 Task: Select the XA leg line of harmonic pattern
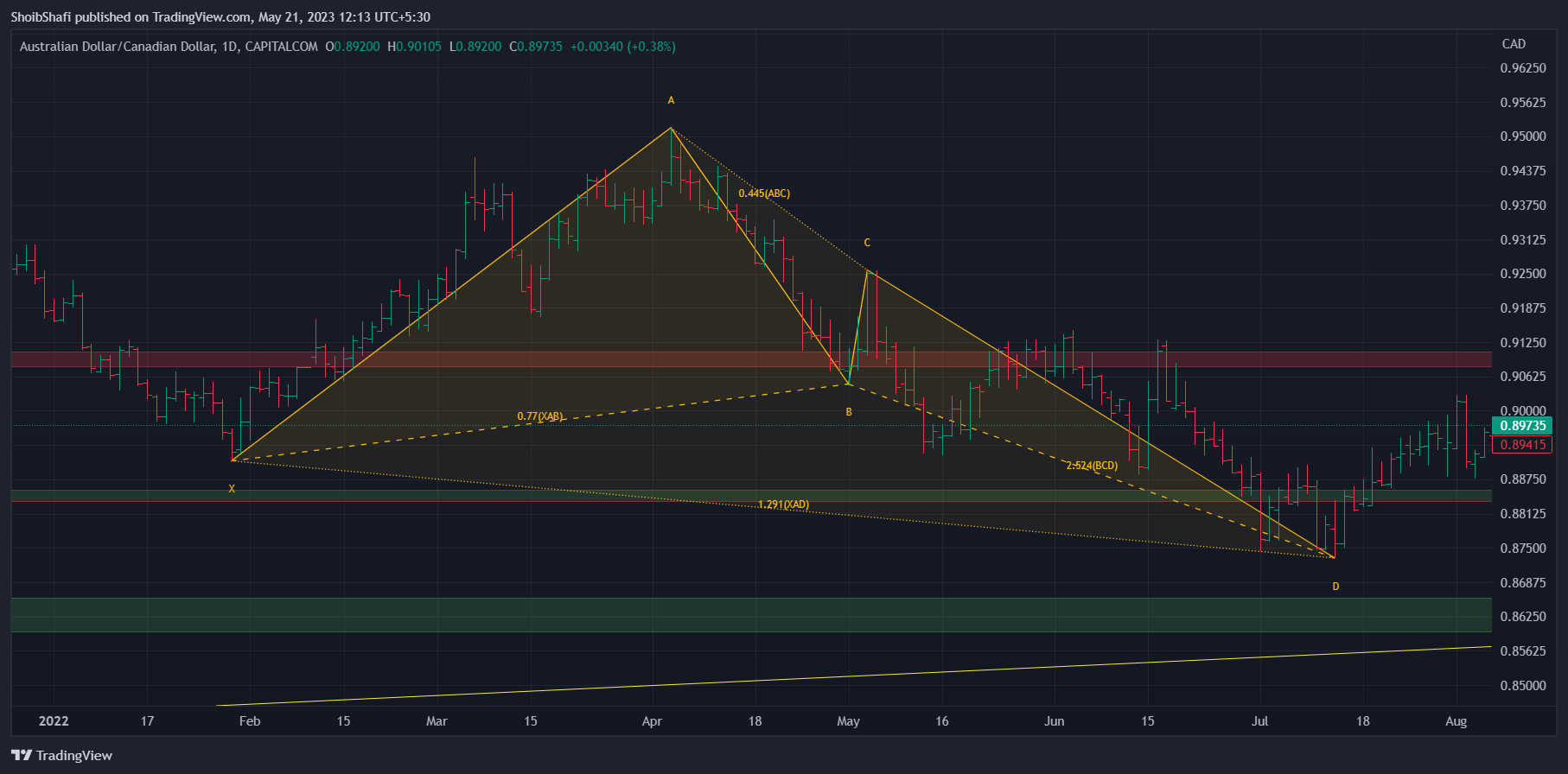451,295
